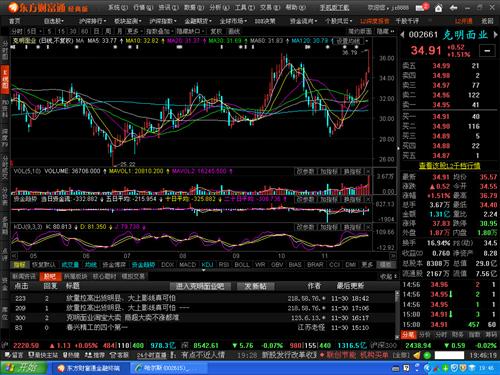Toggle the 复权 option
500x375 pixels.
[216, 31]
